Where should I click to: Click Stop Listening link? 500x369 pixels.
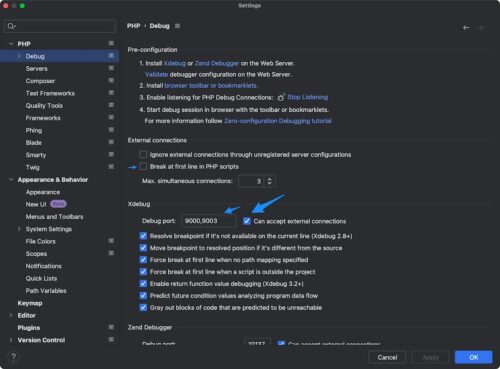click(308, 97)
